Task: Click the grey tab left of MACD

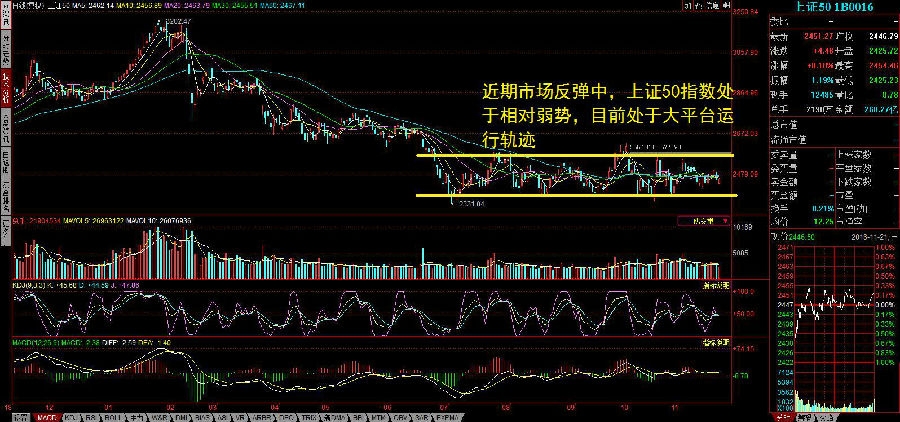Action: pos(21,417)
